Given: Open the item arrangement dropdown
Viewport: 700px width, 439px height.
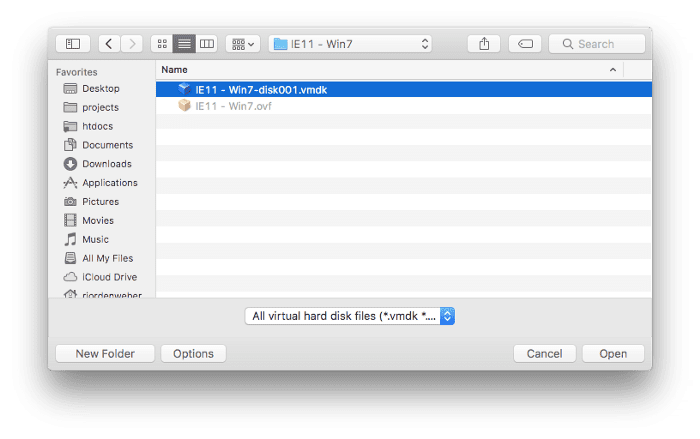Looking at the screenshot, I should point(242,44).
